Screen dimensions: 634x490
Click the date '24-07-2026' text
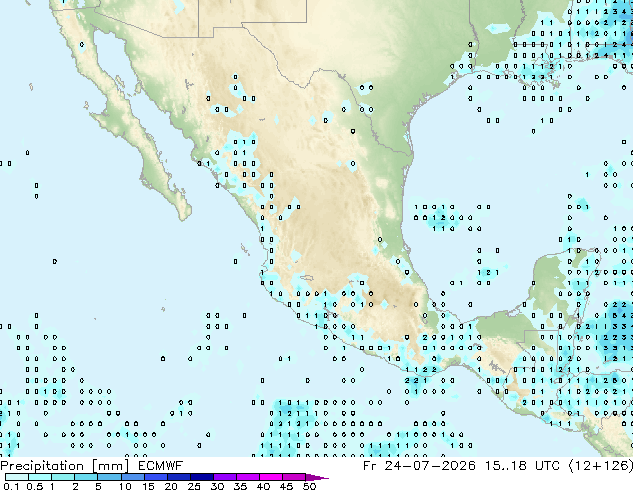(430, 466)
